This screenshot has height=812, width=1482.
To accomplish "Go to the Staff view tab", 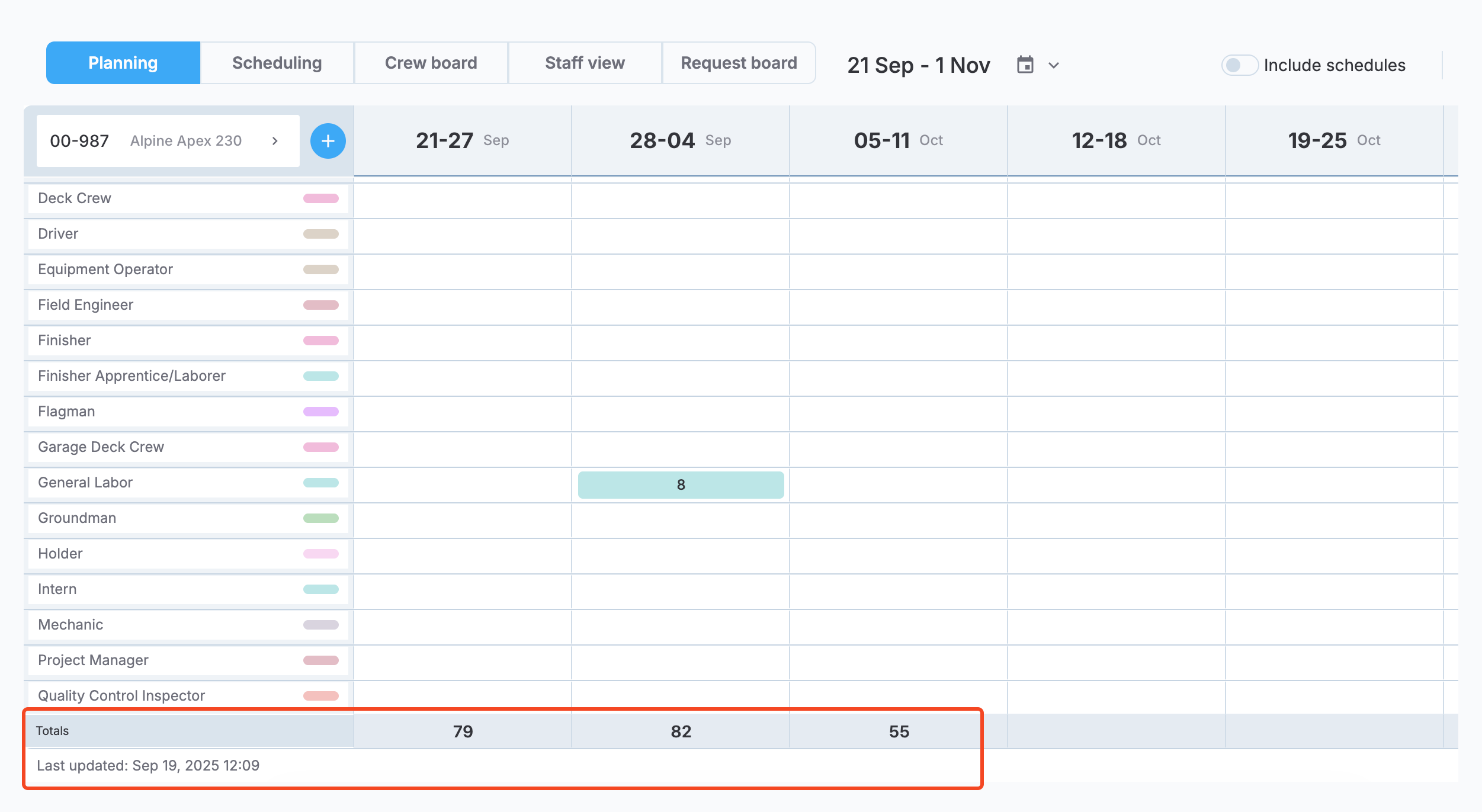I will pos(585,63).
